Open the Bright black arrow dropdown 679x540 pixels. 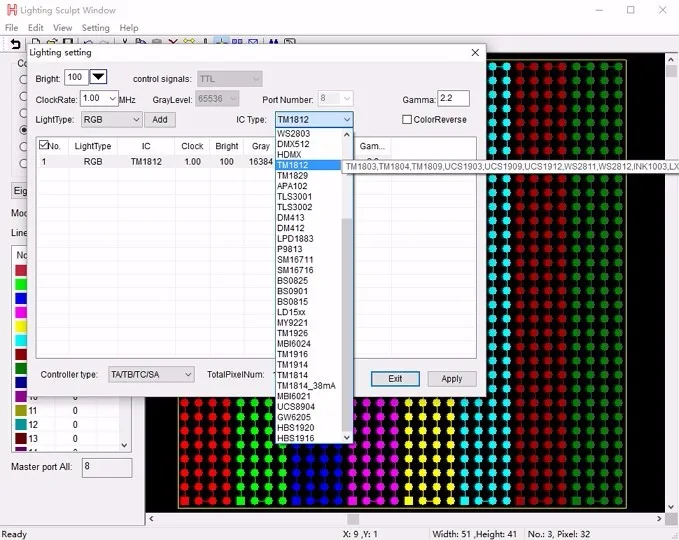coord(98,77)
